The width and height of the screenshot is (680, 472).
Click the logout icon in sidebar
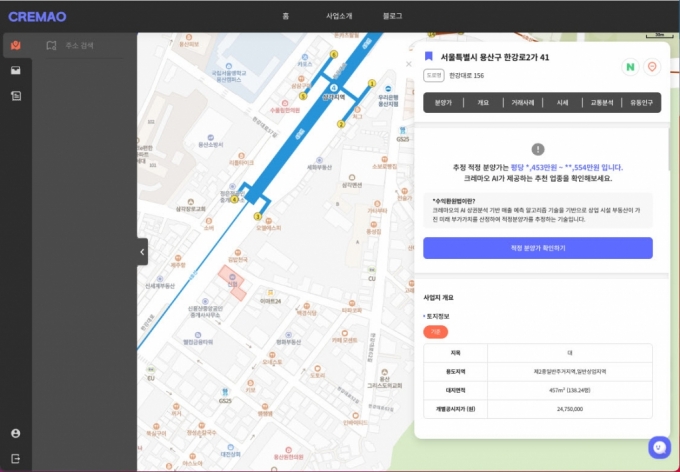(x=16, y=459)
